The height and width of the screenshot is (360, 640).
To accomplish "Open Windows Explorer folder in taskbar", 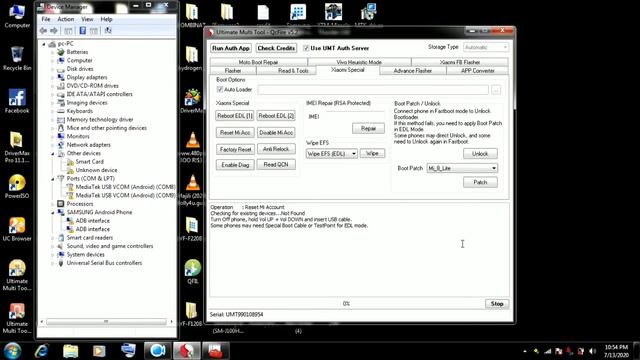I will 71,351.
